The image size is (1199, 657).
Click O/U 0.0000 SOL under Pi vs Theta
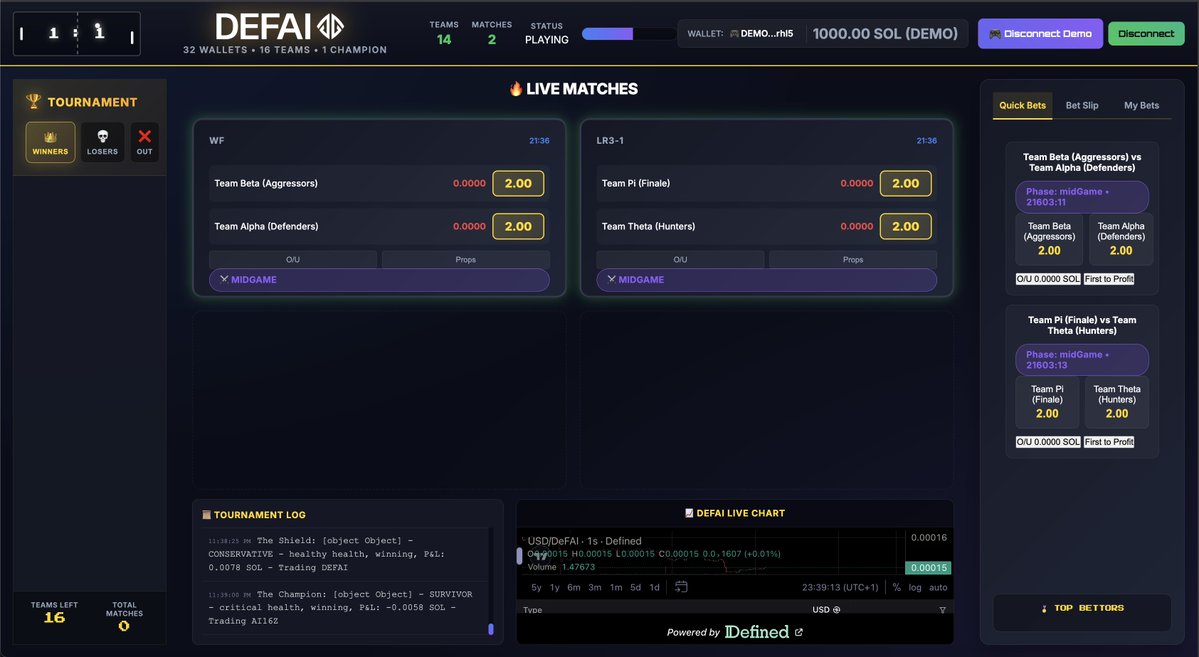(1048, 442)
